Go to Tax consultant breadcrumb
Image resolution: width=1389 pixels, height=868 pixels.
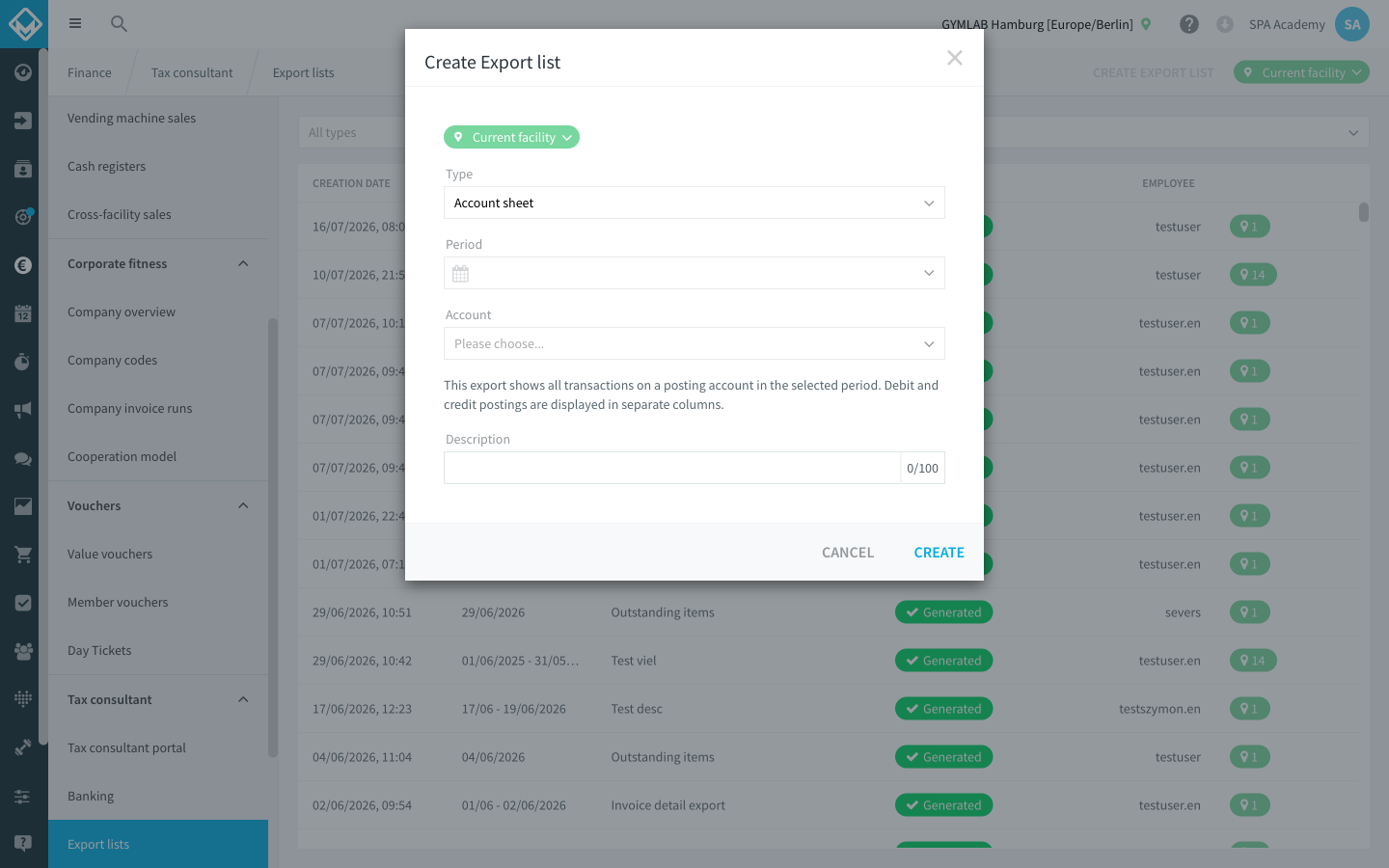pyautogui.click(x=192, y=72)
